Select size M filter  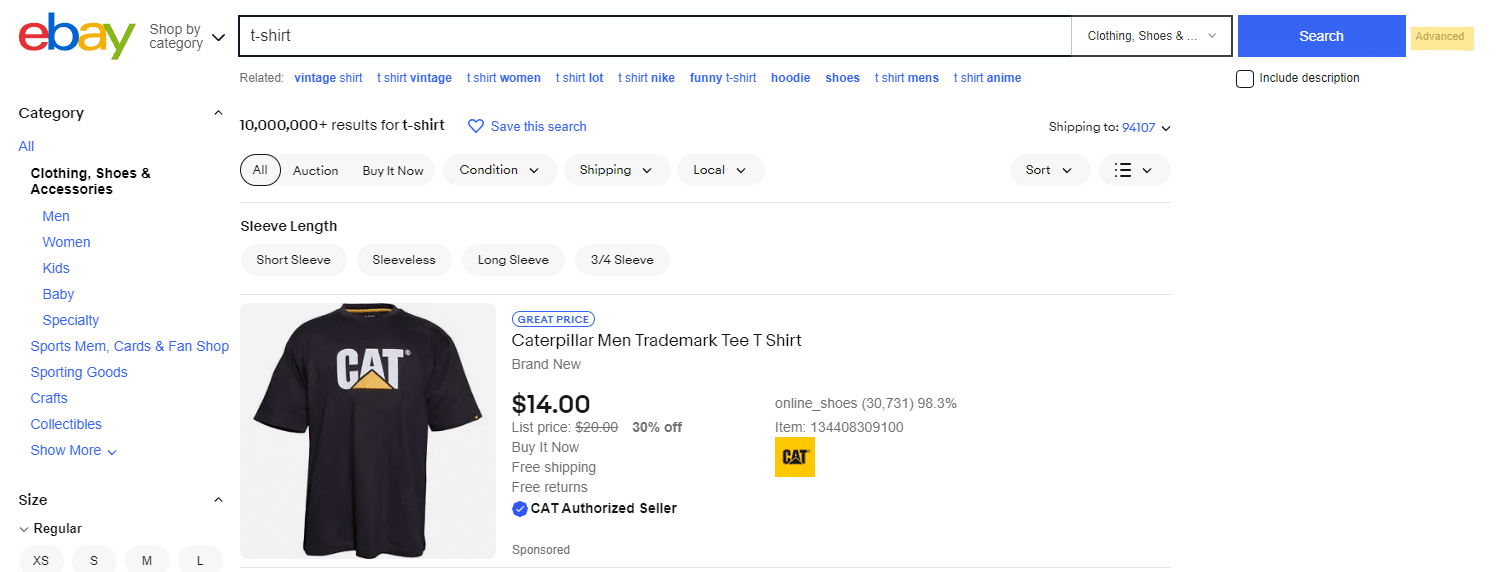(147, 560)
